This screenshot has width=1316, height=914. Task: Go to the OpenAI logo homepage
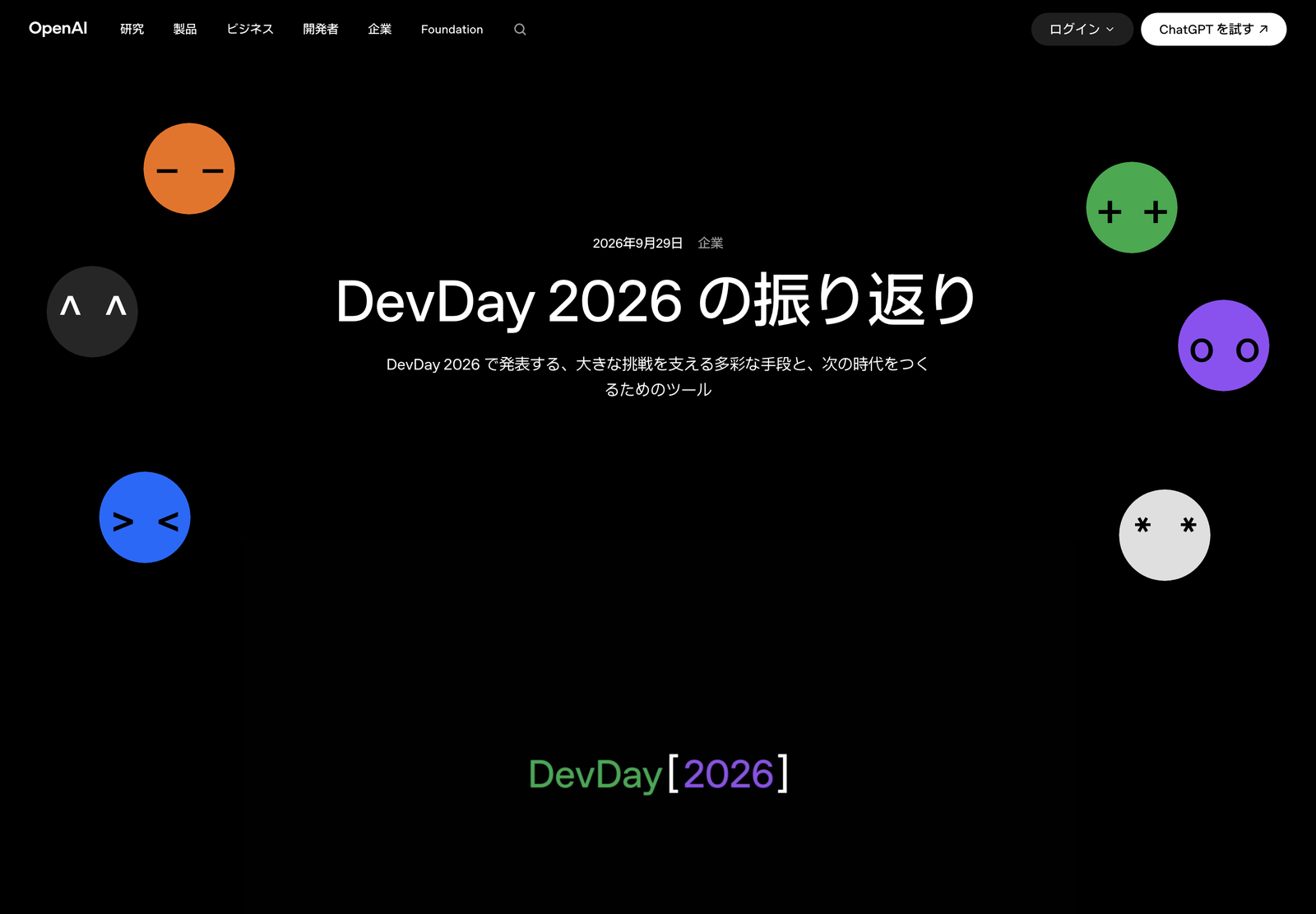pos(58,29)
